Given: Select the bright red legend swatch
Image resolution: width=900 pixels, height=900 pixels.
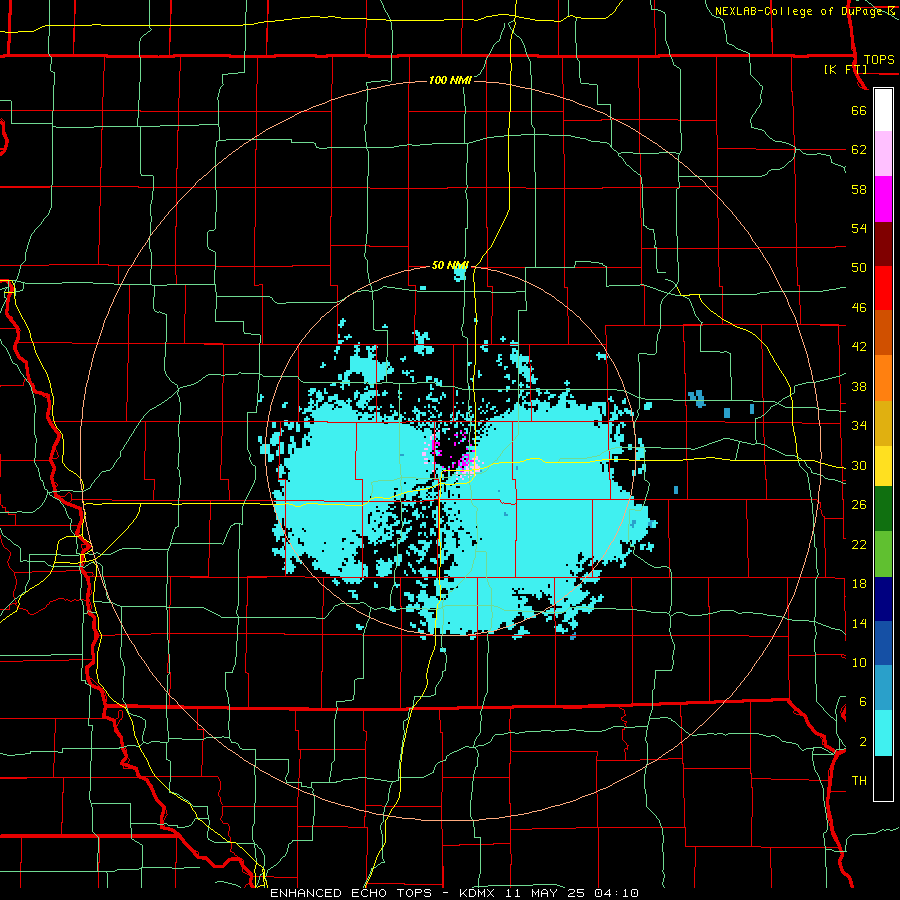Looking at the screenshot, I should (883, 288).
